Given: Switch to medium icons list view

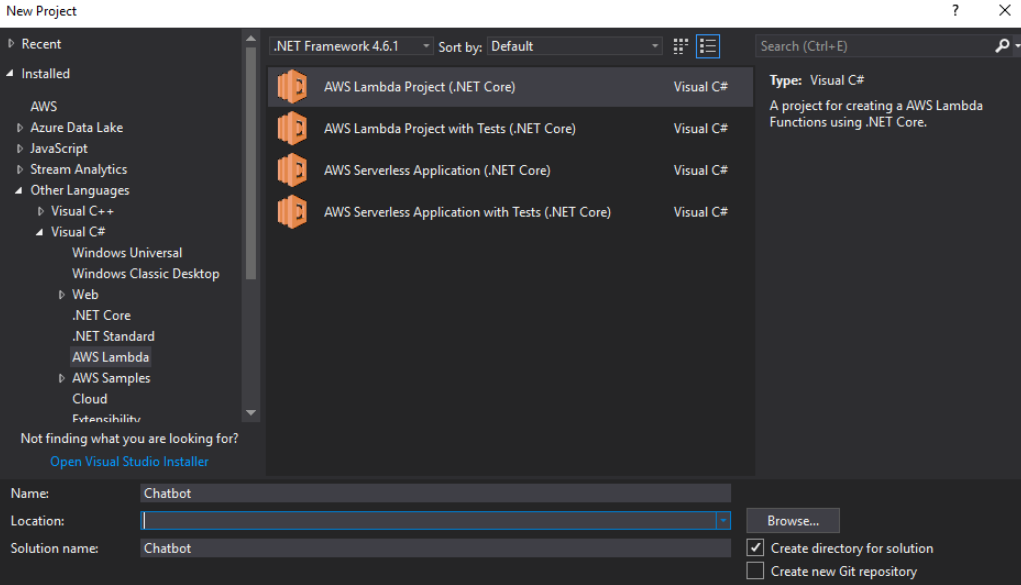Looking at the screenshot, I should (708, 46).
